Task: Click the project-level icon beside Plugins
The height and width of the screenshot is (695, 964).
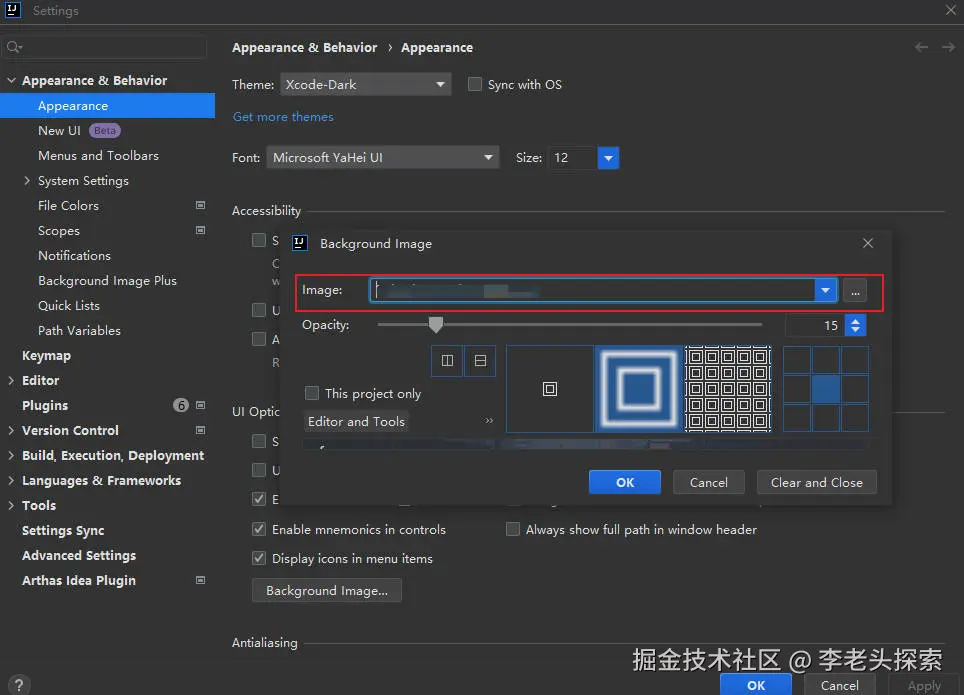Action: pyautogui.click(x=200, y=405)
